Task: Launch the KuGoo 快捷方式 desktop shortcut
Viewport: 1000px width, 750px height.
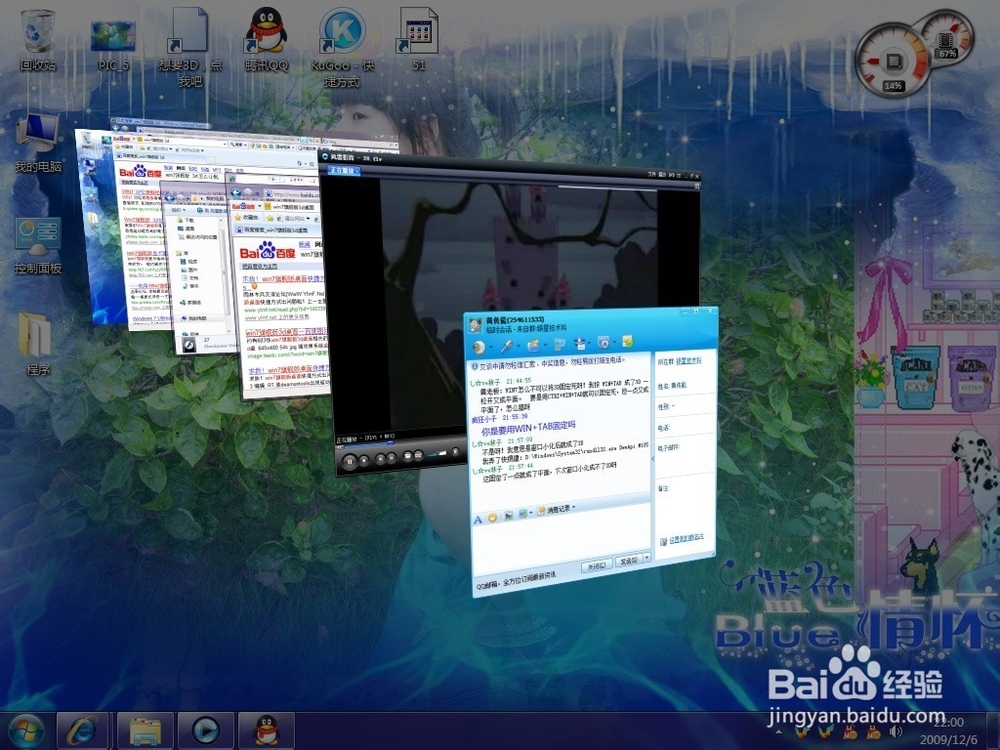Action: pos(342,46)
